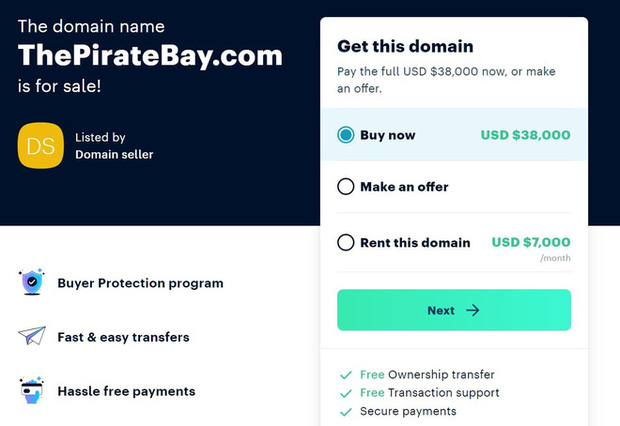Click the USD $7,000 monthly rent price
This screenshot has height=426, width=620.
pos(531,242)
